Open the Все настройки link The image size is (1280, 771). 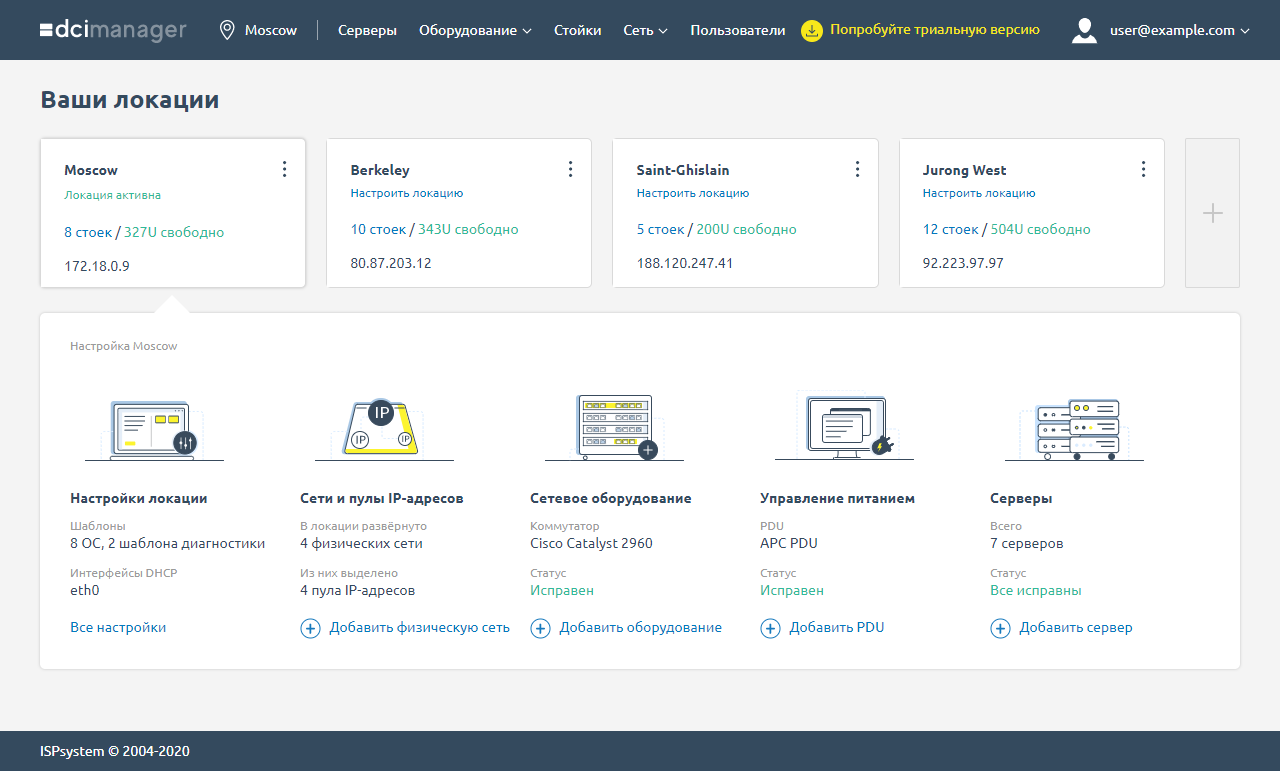coord(118,628)
